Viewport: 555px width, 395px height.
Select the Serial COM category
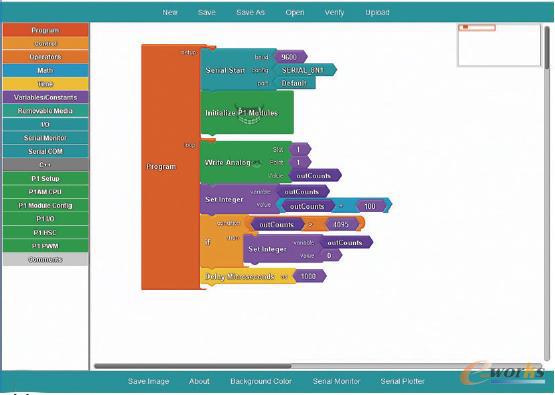click(45, 151)
